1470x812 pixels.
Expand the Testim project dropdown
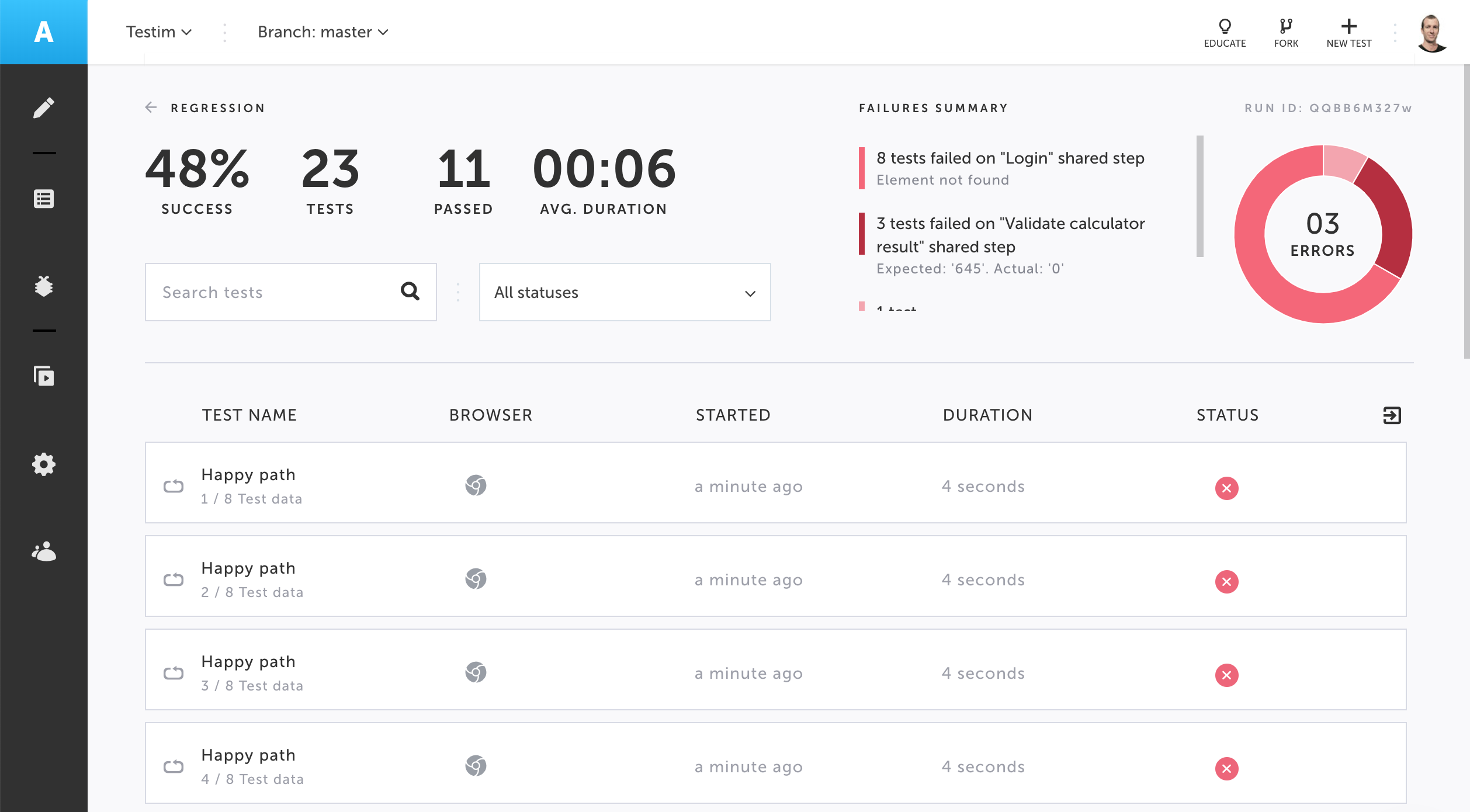(x=158, y=32)
